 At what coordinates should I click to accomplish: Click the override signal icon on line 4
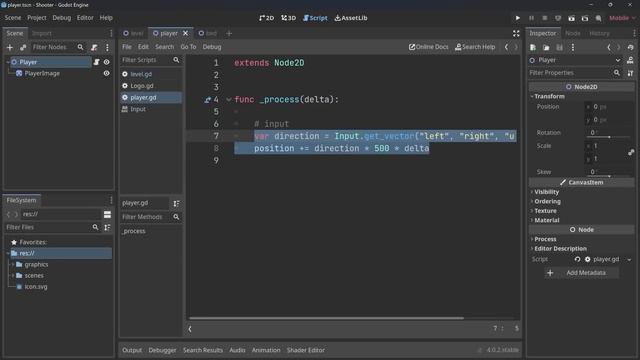(x=207, y=100)
